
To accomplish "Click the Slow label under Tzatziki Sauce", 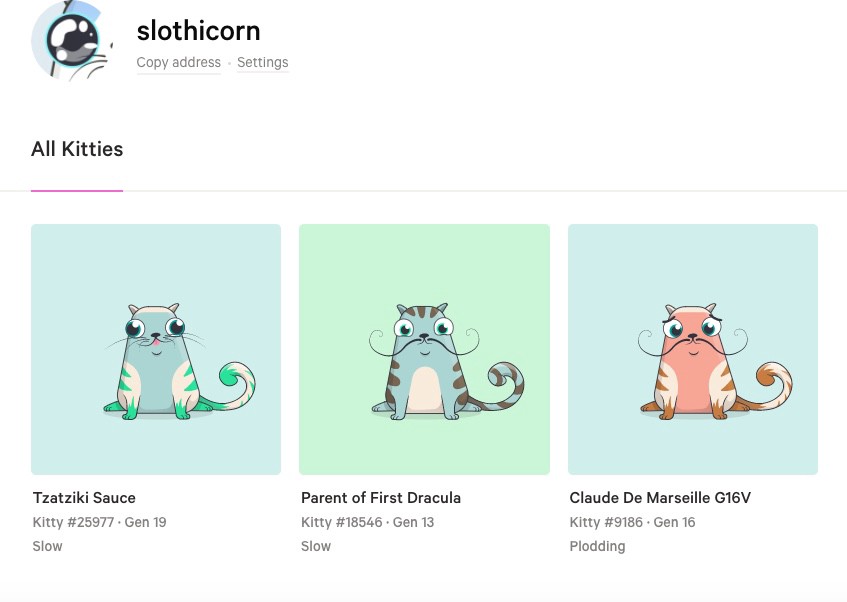I will [x=48, y=546].
